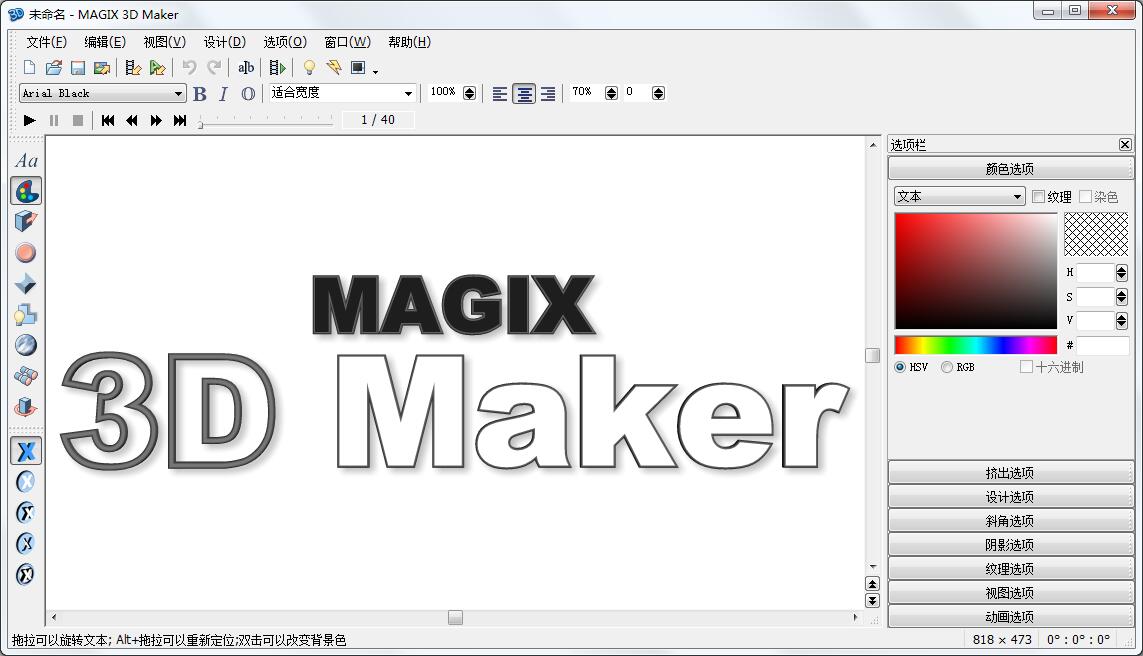Jump to the first animation frame
This screenshot has width=1143, height=656.
(x=108, y=120)
